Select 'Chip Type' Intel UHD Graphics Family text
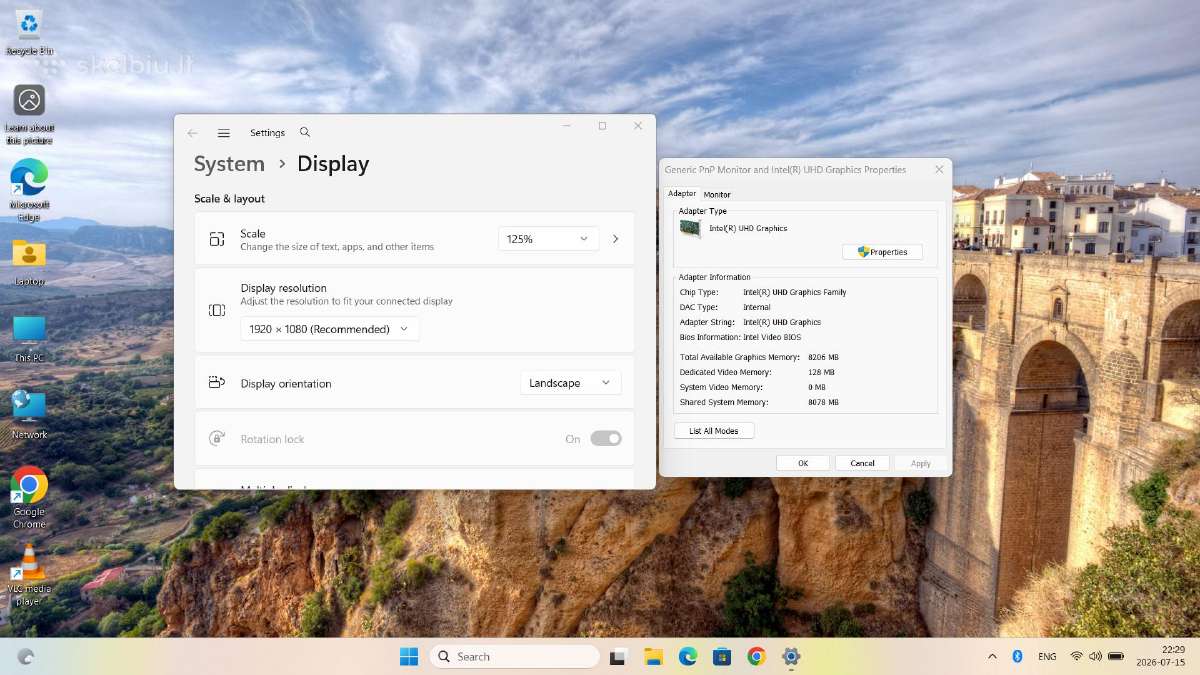This screenshot has height=675, width=1200. coord(795,292)
